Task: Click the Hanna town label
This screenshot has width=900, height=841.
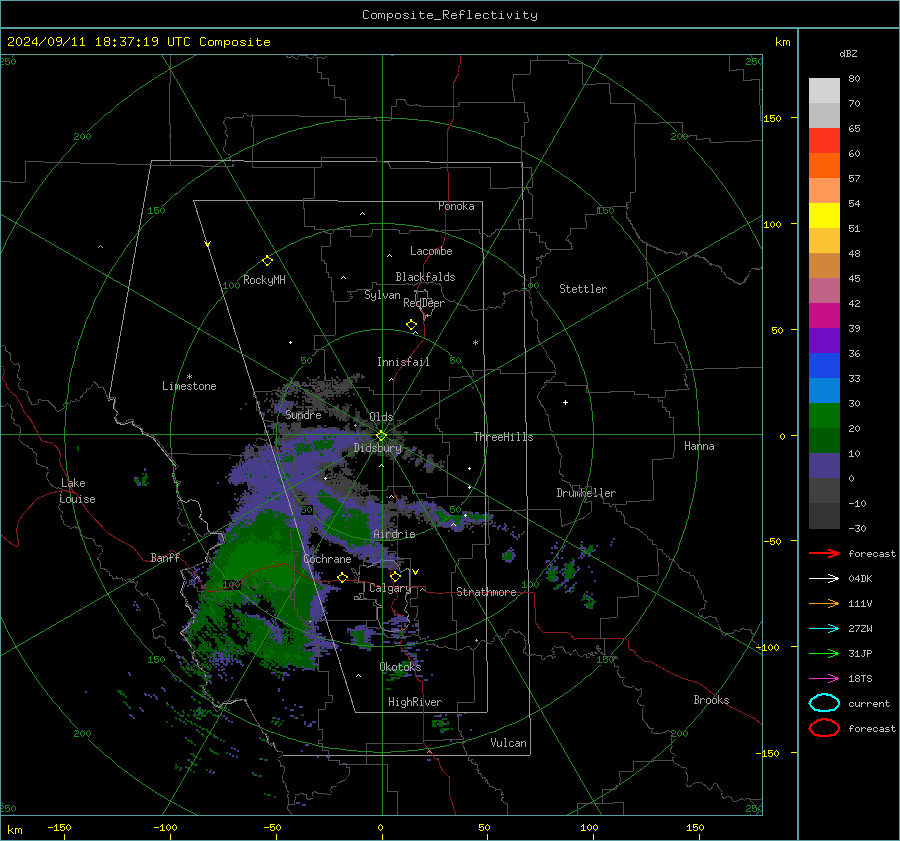Action: point(699,446)
